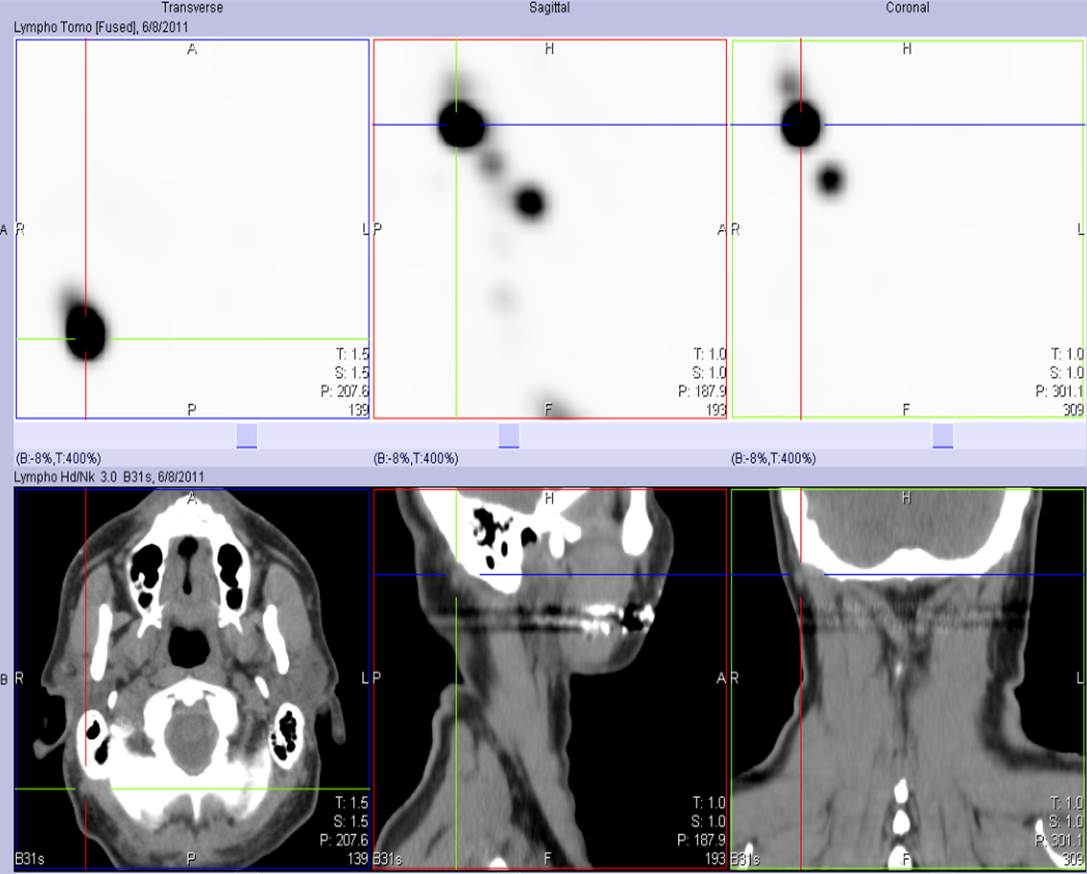Click the lower smaller focus in coronal SPECT view
Viewport: 1087px width, 874px height.
click(830, 180)
